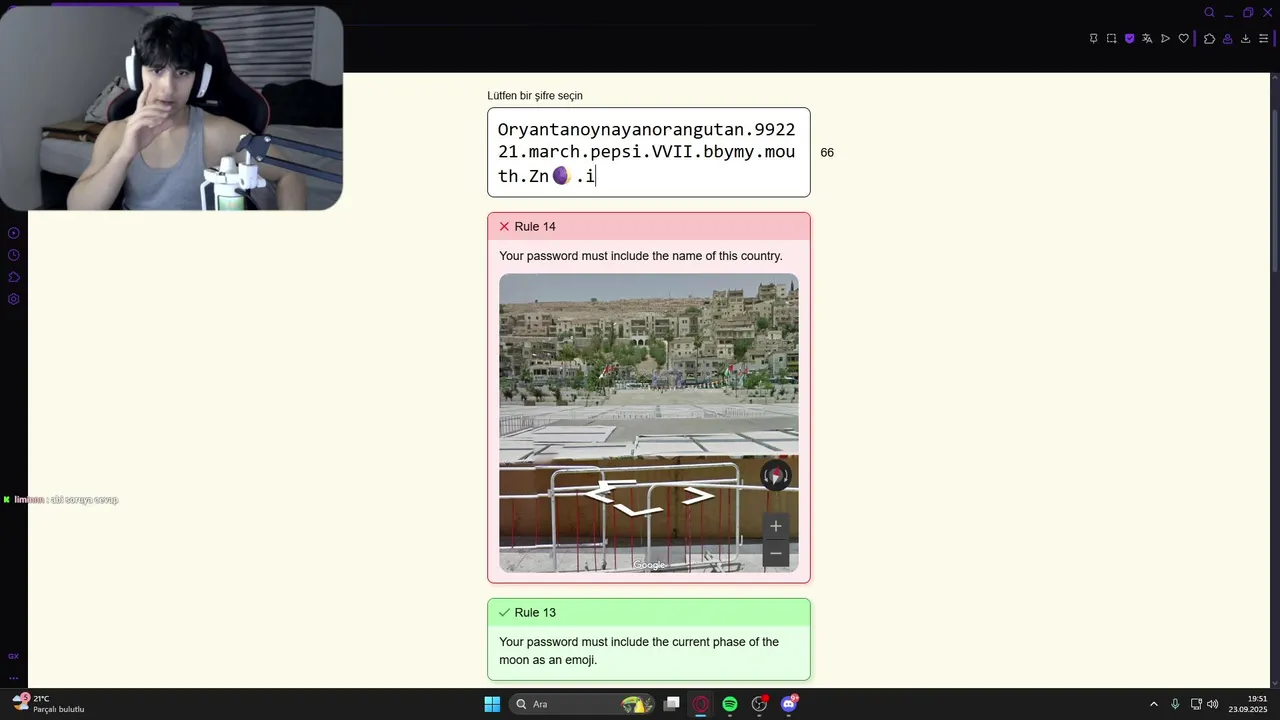Zoom out on the Street View image
Image resolution: width=1280 pixels, height=720 pixels.
775,553
